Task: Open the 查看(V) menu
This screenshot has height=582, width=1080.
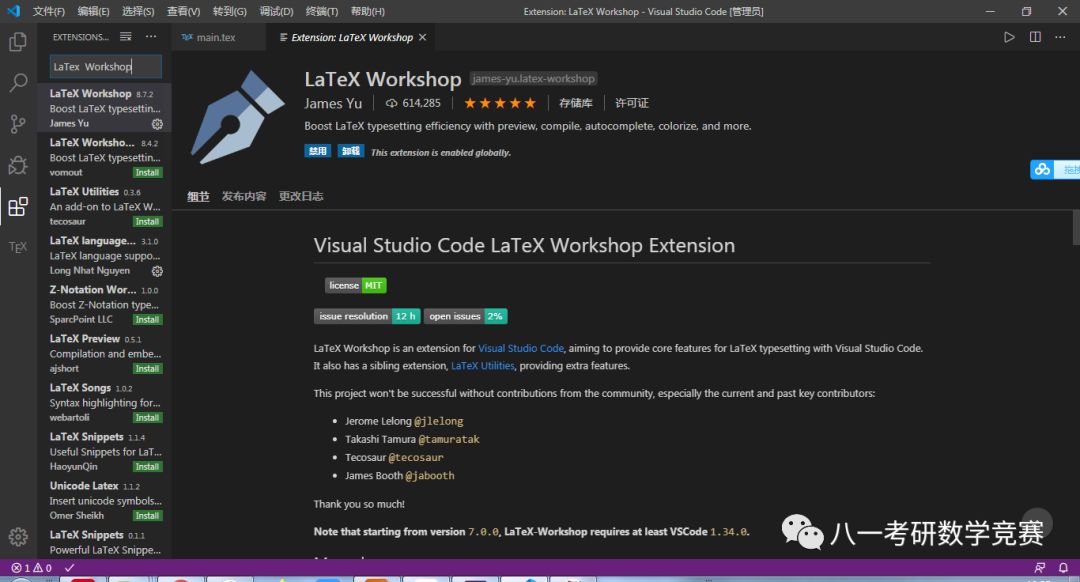Action: [x=183, y=12]
